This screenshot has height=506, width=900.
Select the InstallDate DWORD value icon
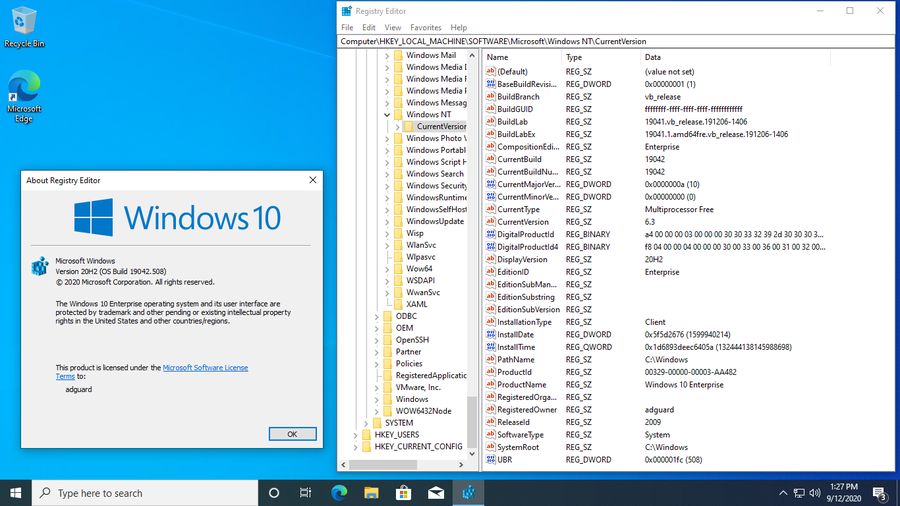490,334
